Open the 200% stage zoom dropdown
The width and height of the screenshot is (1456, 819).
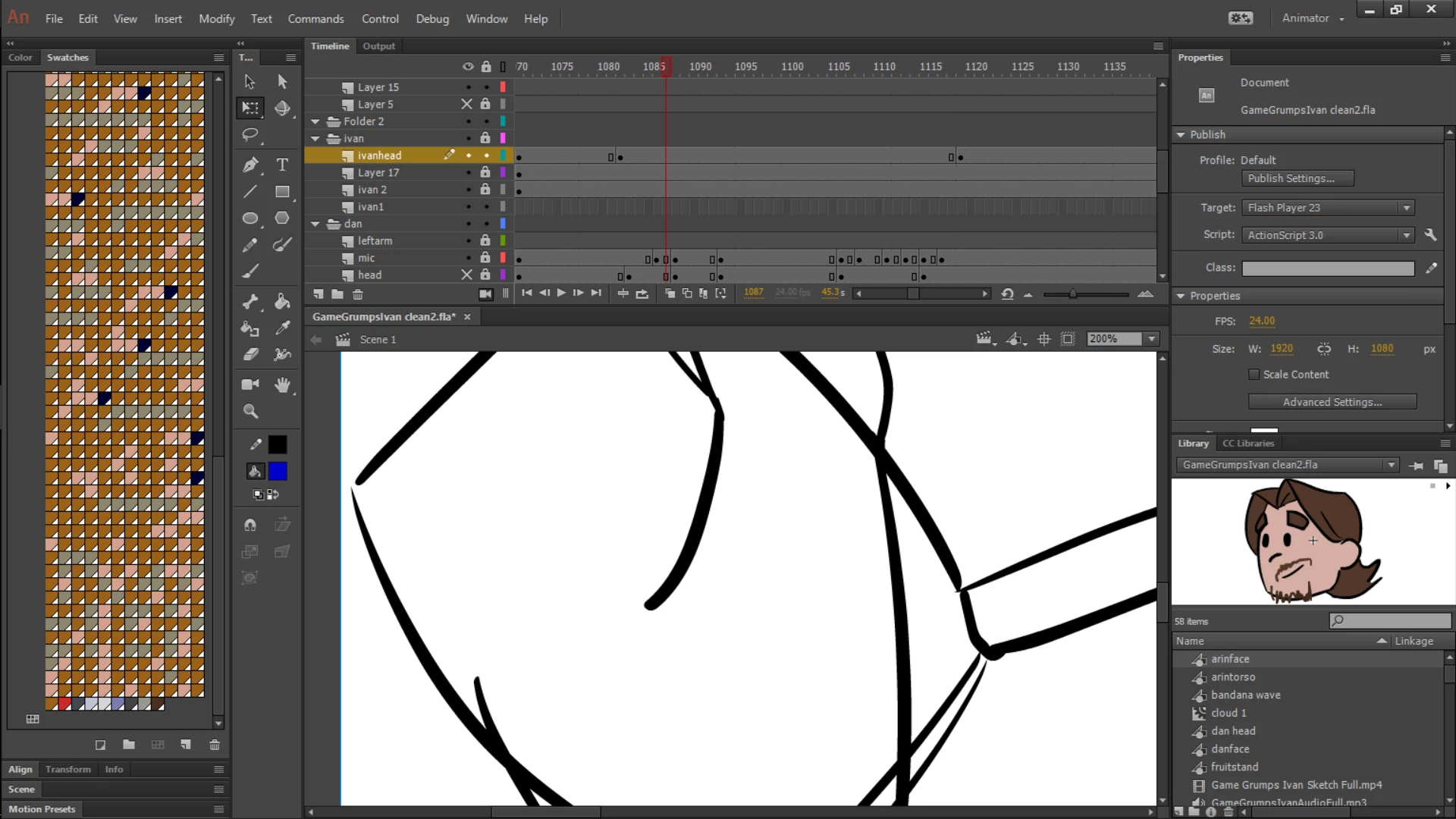(1152, 339)
